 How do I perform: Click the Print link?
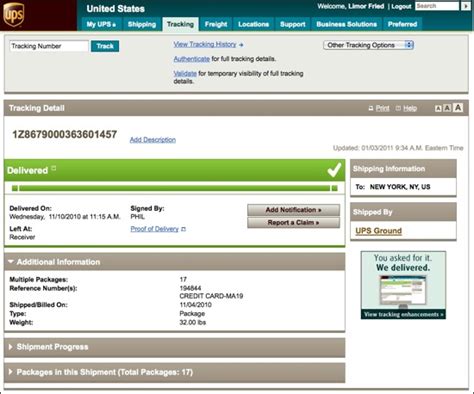(382, 108)
